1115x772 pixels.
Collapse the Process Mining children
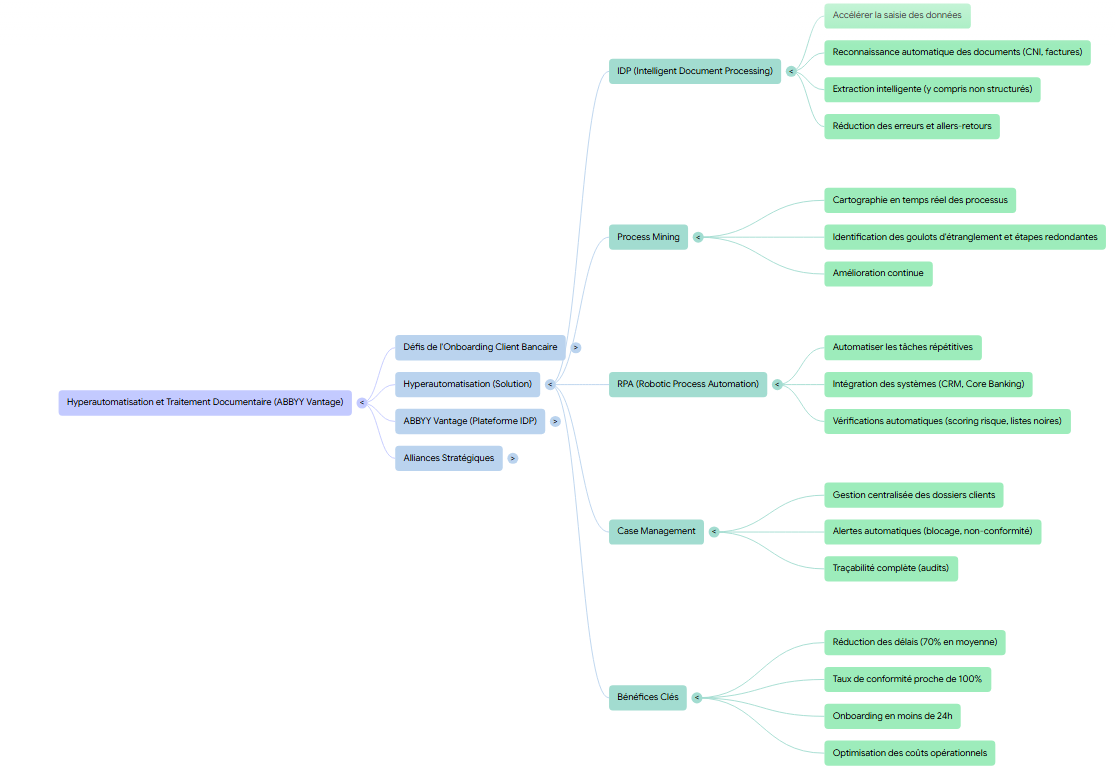click(698, 237)
